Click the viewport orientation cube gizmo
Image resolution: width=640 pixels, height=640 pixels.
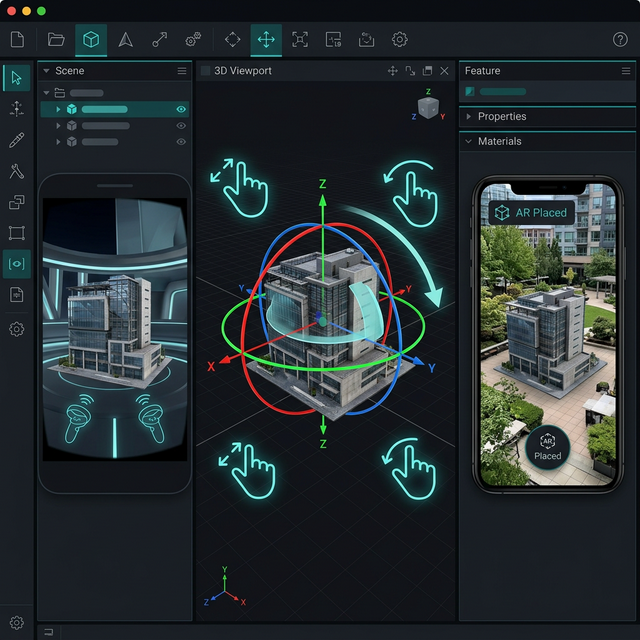pos(429,107)
